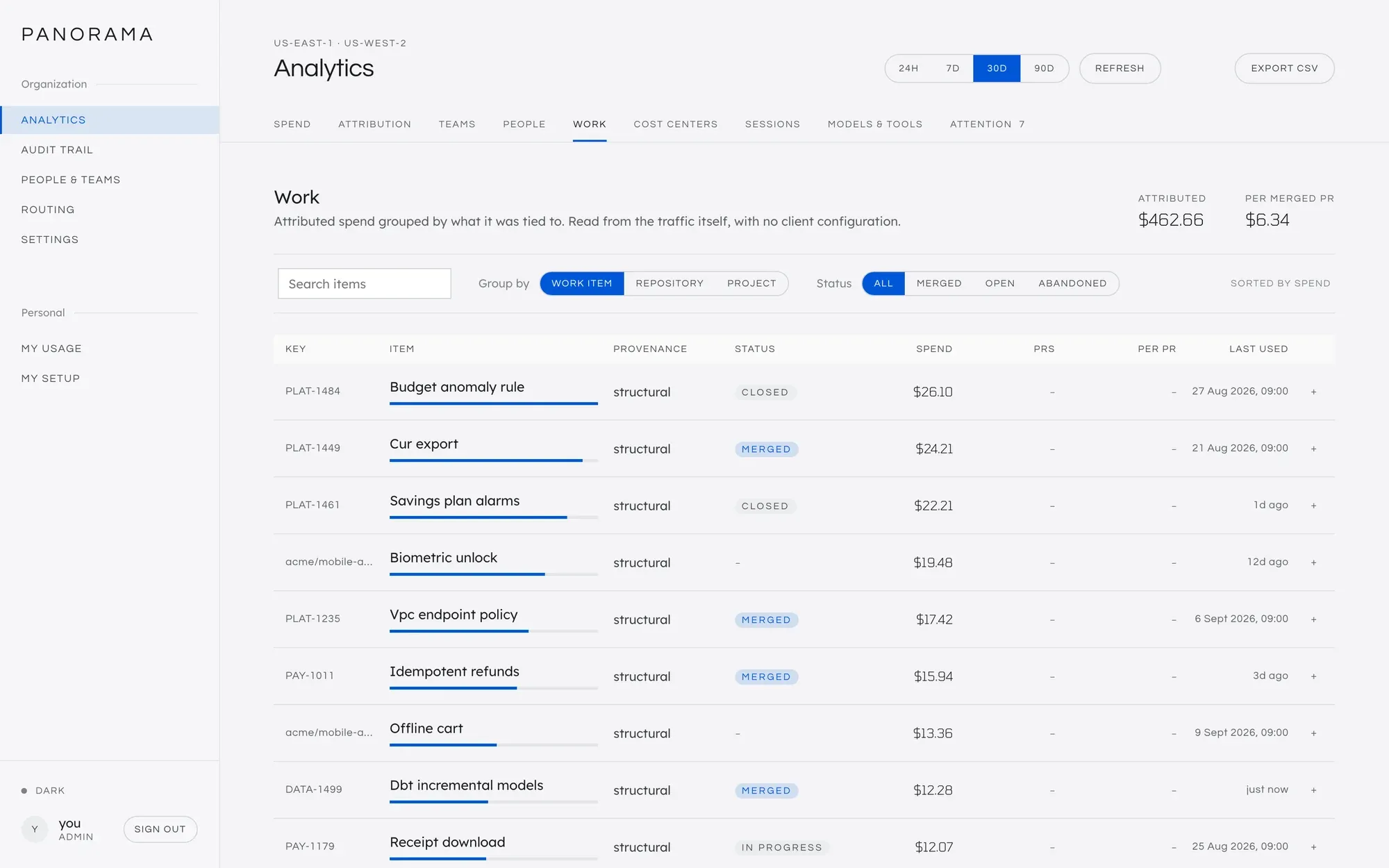Expand the Cur export row details
Viewport: 1389px width, 868px height.
click(x=1313, y=449)
